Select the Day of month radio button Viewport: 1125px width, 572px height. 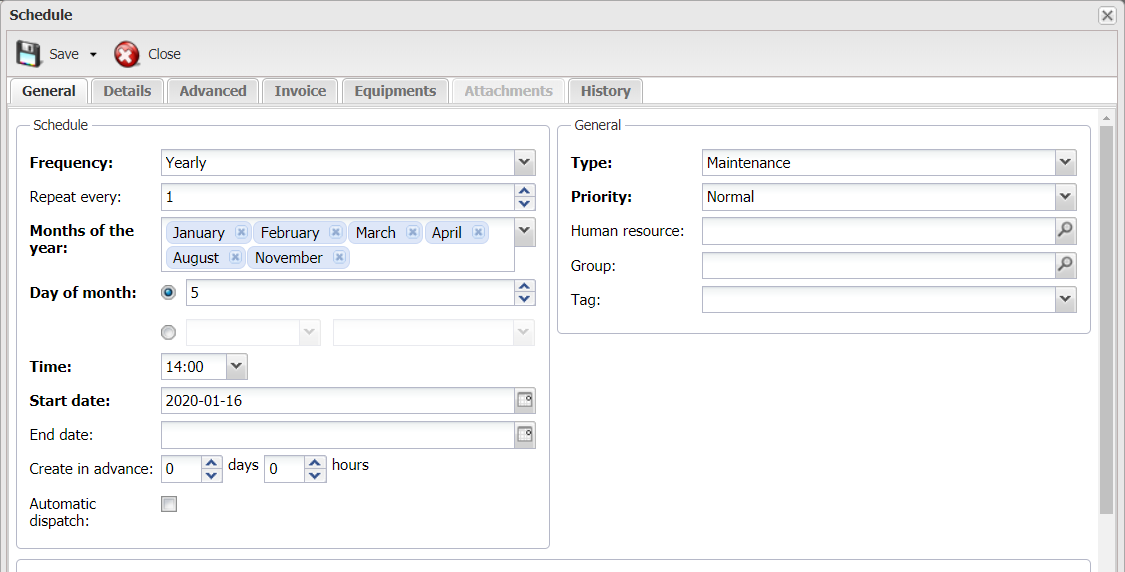click(x=169, y=293)
